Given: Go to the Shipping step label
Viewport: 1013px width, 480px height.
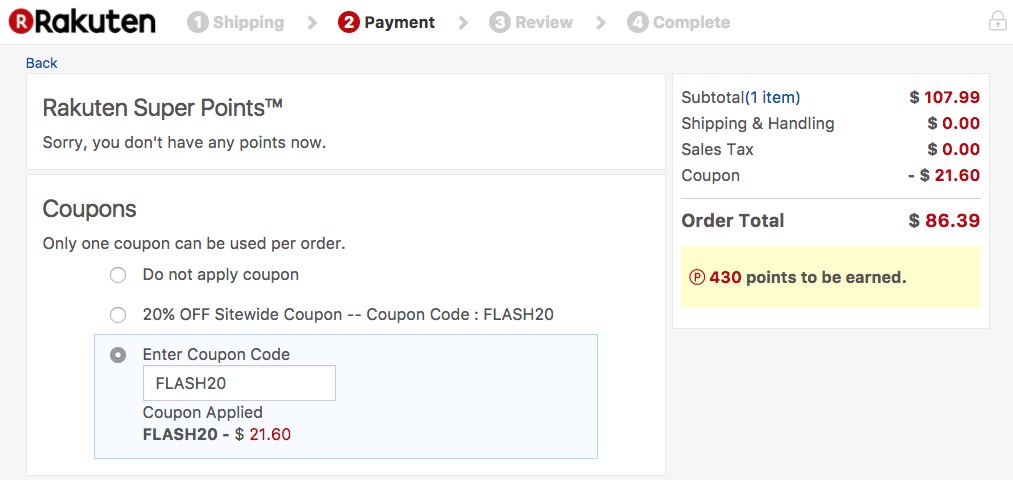Looking at the screenshot, I should coord(248,22).
